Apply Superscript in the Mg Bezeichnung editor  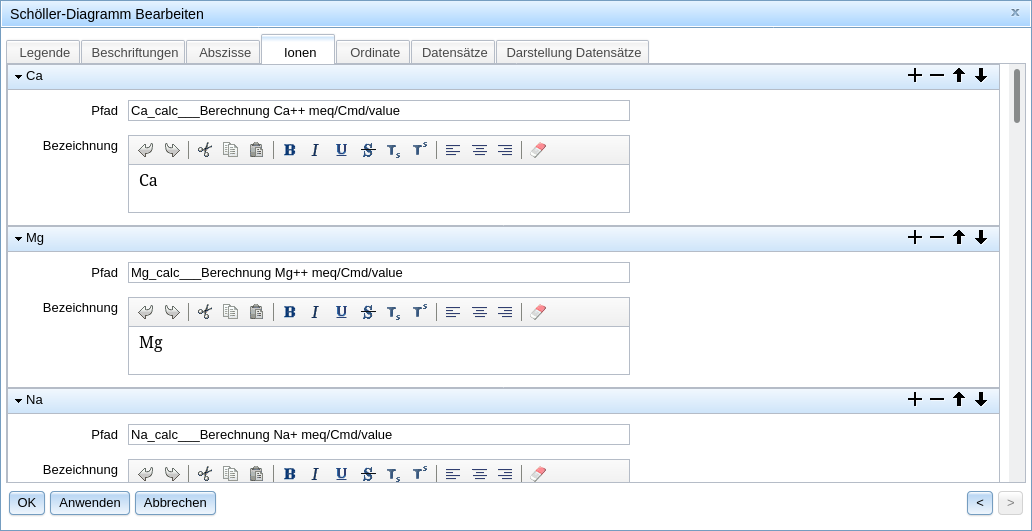[x=420, y=312]
